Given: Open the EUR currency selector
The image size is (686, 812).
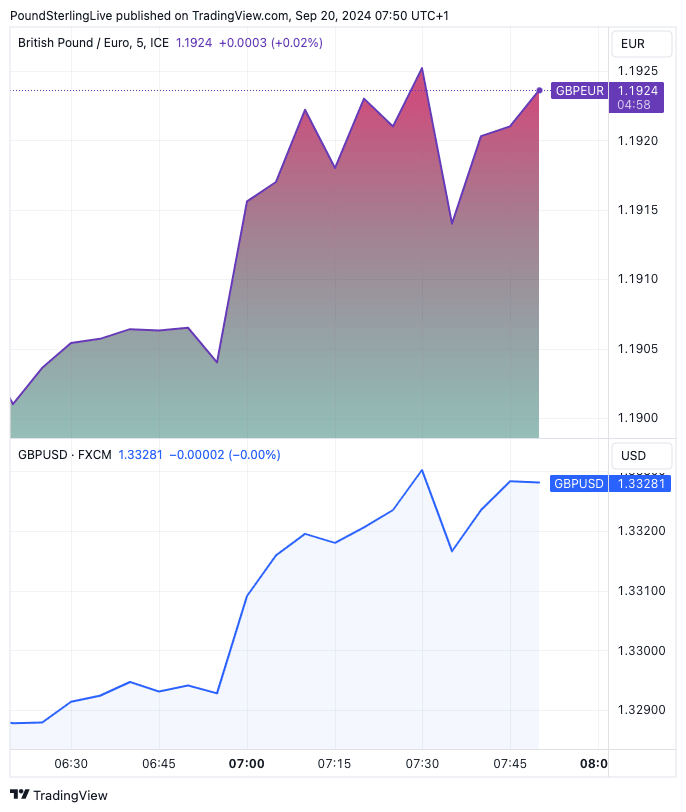Looking at the screenshot, I should pos(632,44).
